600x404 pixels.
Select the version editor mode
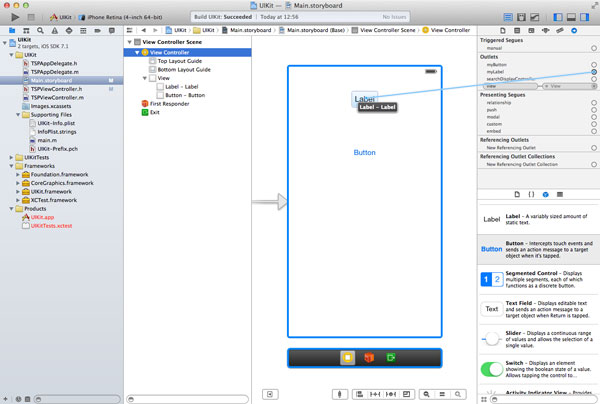[535, 17]
